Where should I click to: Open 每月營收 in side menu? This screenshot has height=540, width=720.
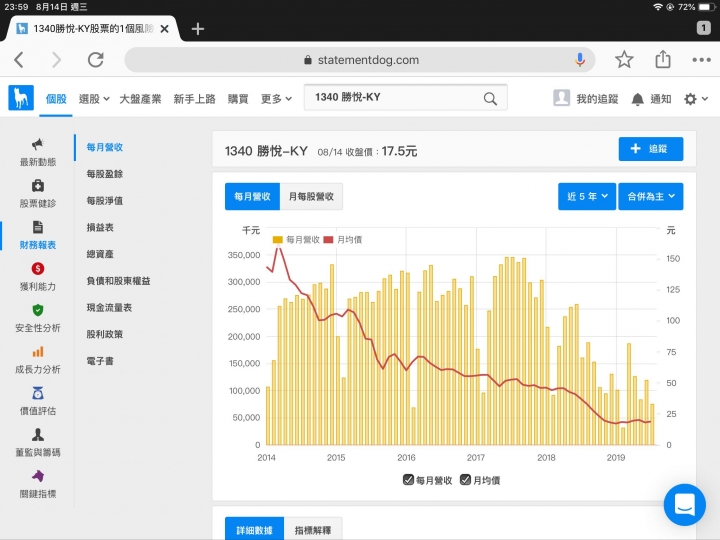[x=105, y=147]
